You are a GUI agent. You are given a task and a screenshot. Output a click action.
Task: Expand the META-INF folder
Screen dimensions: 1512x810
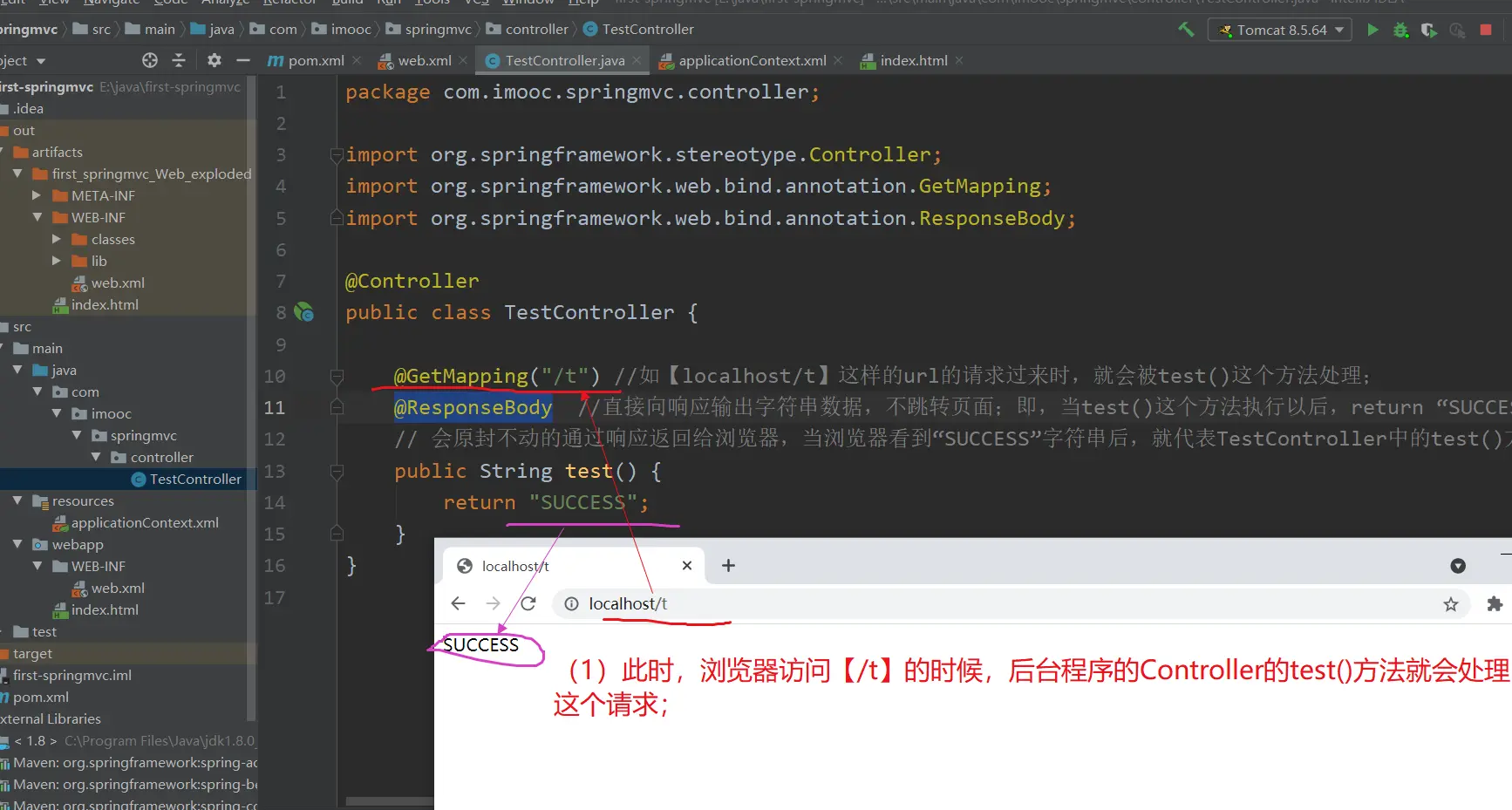[37, 195]
